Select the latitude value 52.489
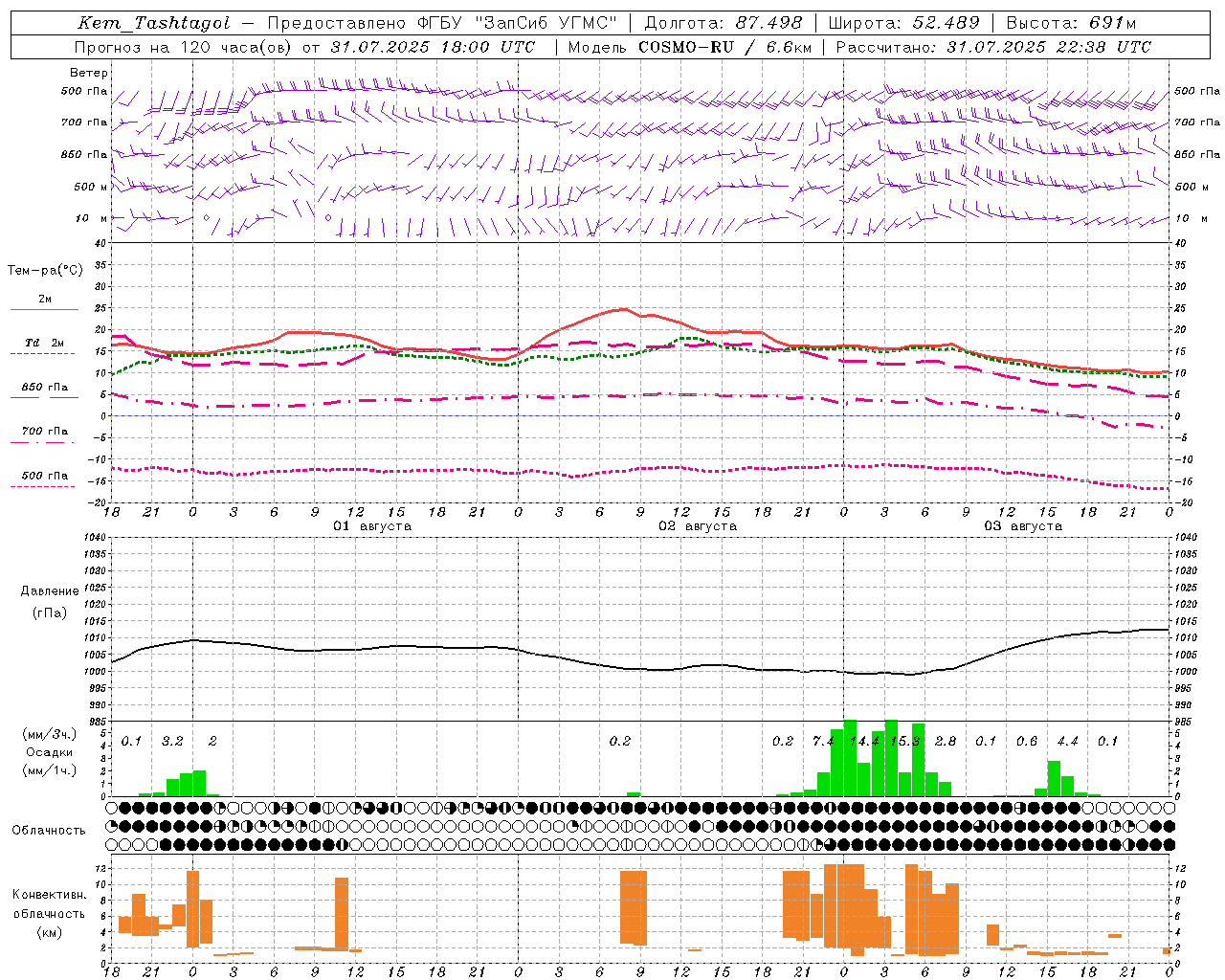Image resolution: width=1225 pixels, height=980 pixels. click(x=946, y=23)
